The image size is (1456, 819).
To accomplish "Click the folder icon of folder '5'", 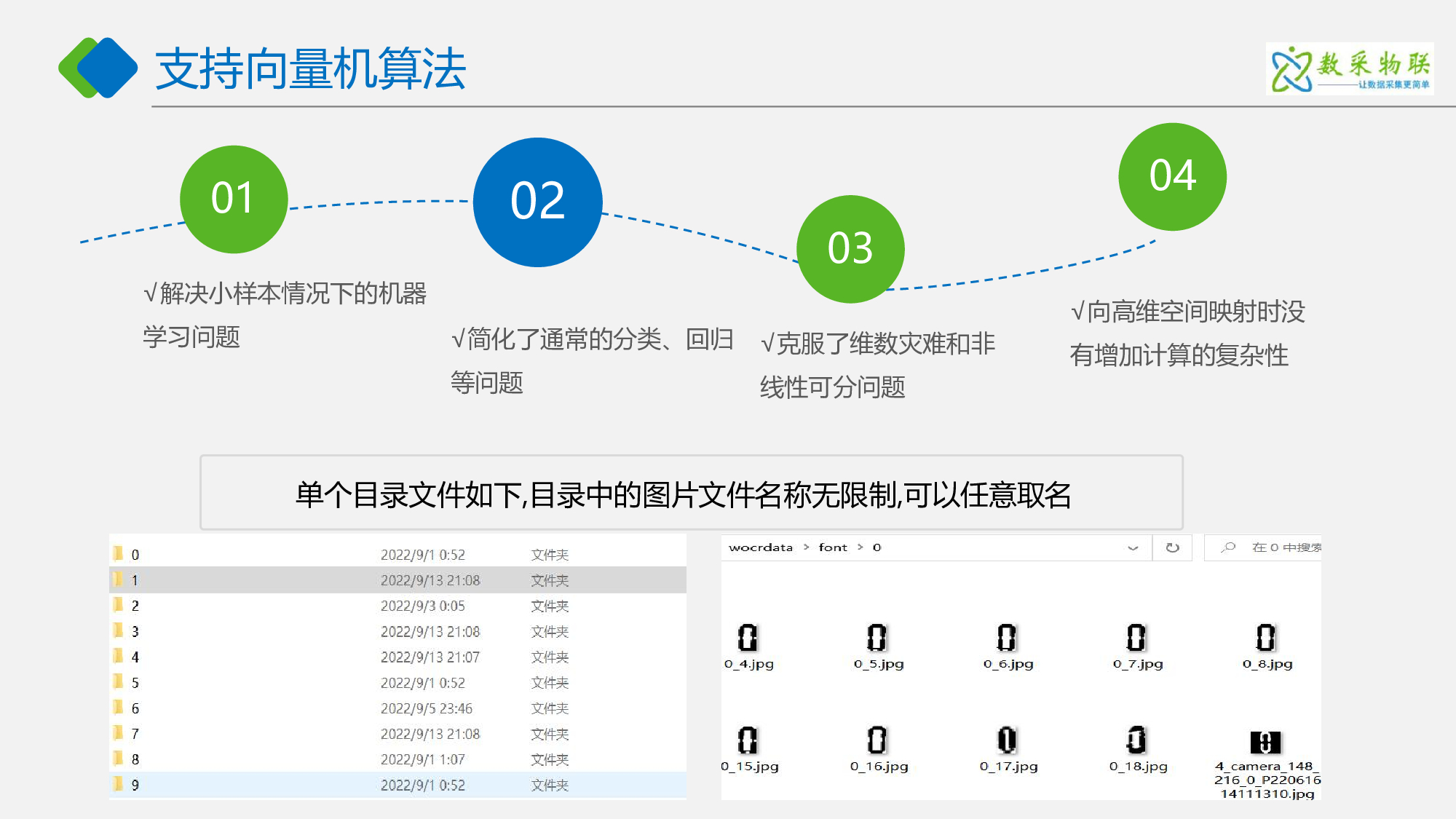I will pyautogui.click(x=118, y=682).
